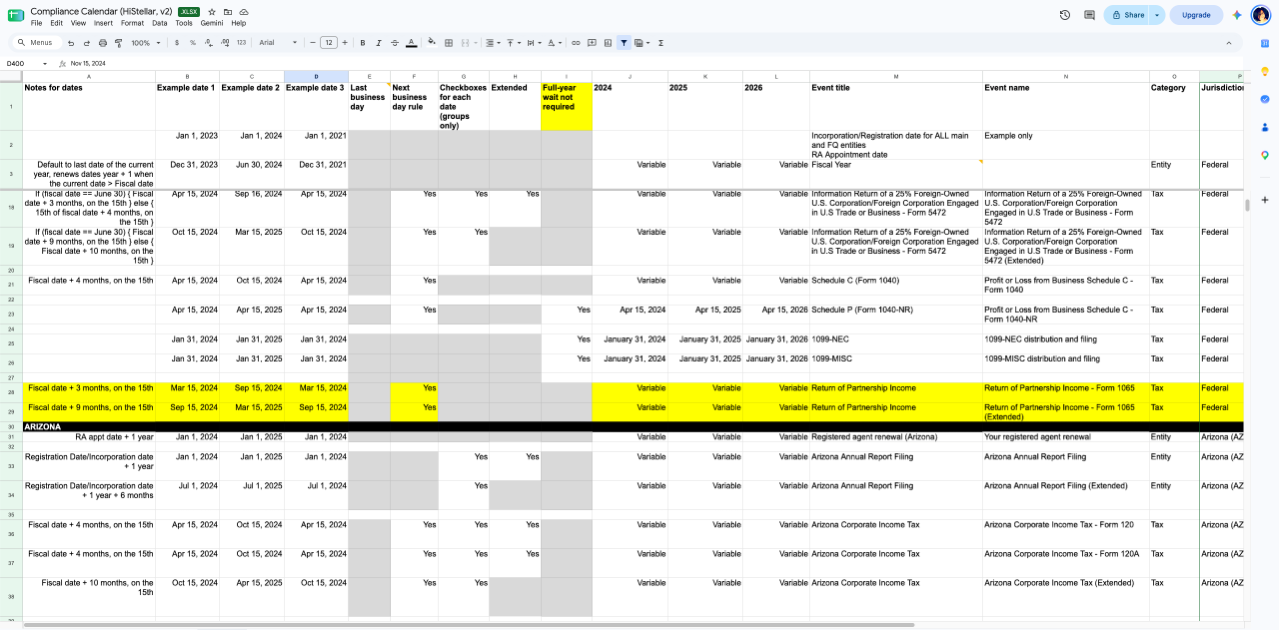1279x630 pixels.
Task: Open the zoom 100% dropdown
Action: pyautogui.click(x=144, y=43)
